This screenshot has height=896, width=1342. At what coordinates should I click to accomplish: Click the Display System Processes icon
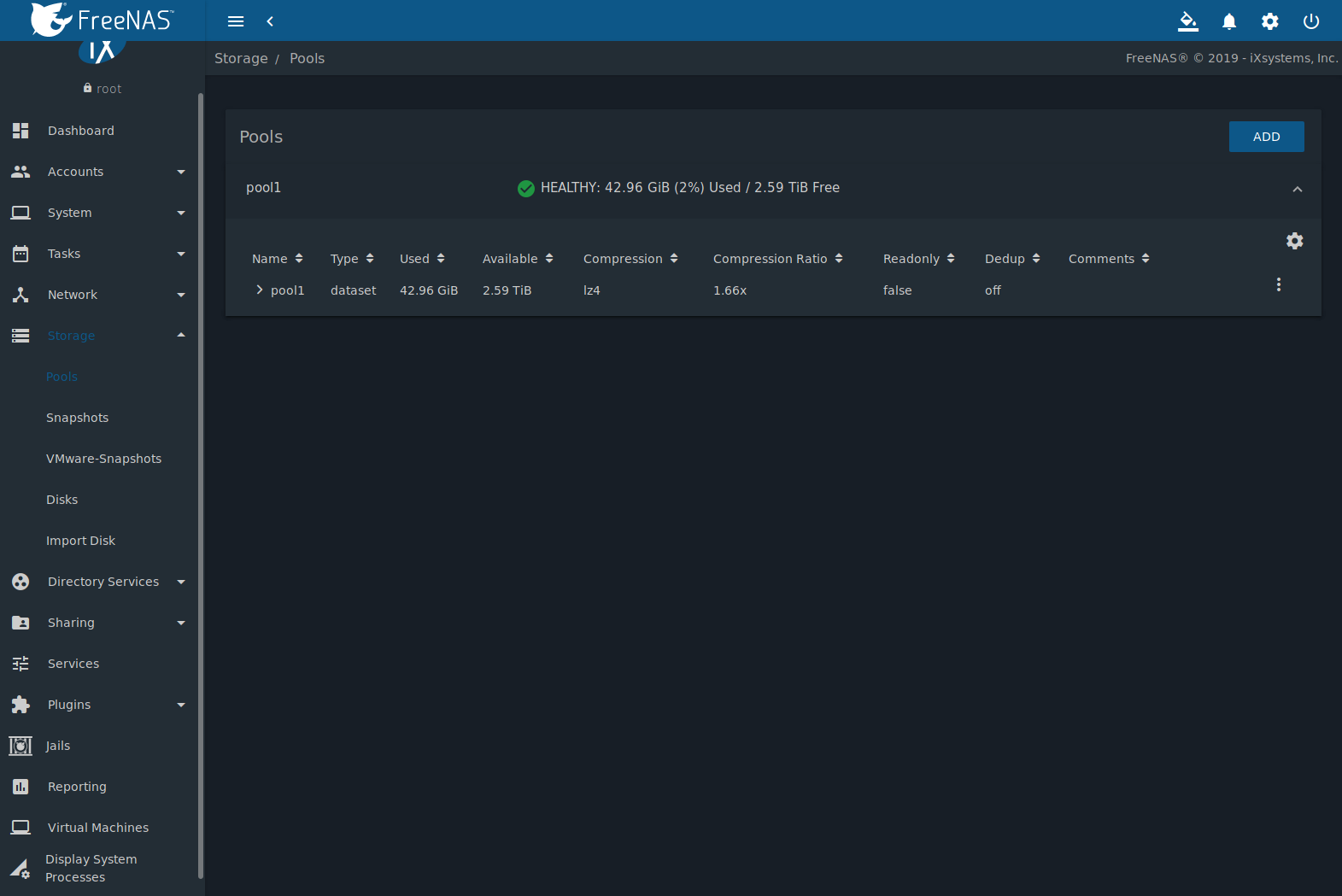(21, 870)
